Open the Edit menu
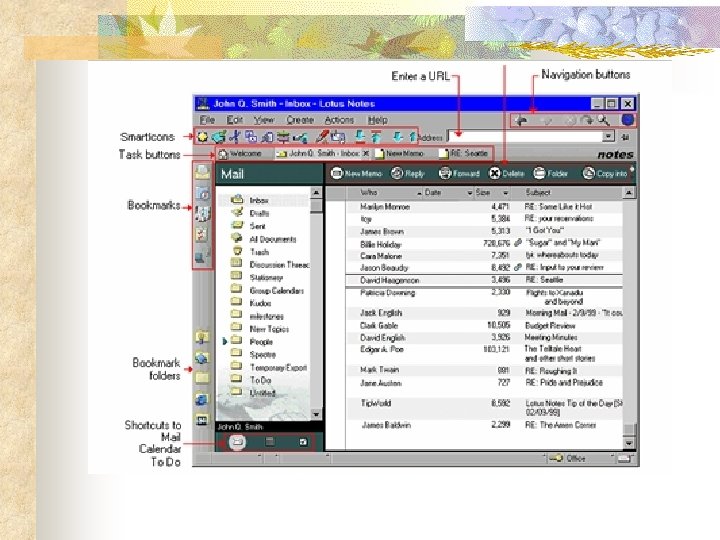 235,120
